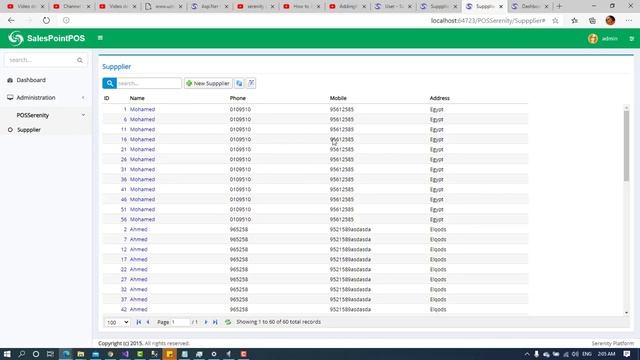
Task: Toggle the sidebar using the hamburger icon
Action: [100, 38]
